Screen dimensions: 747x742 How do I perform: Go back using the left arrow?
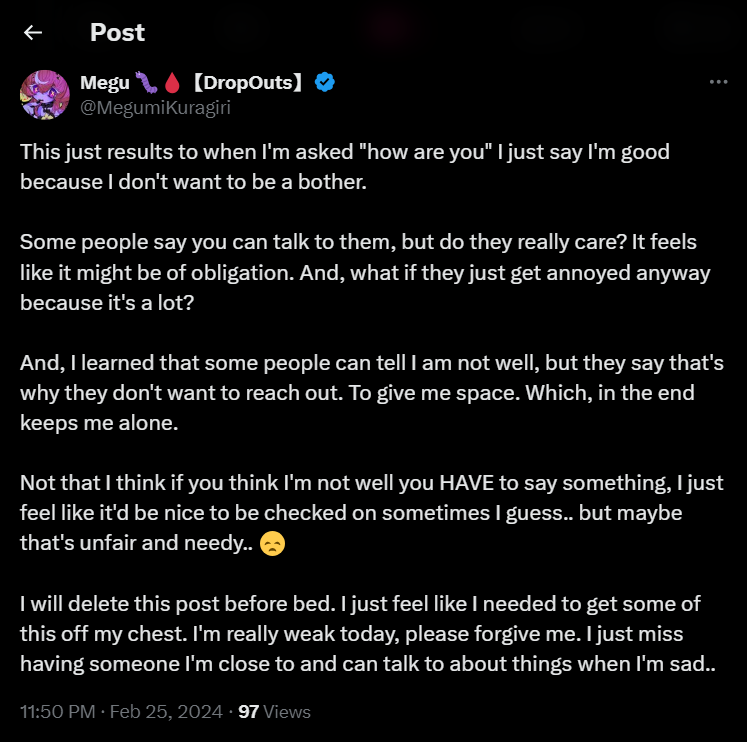(x=33, y=32)
